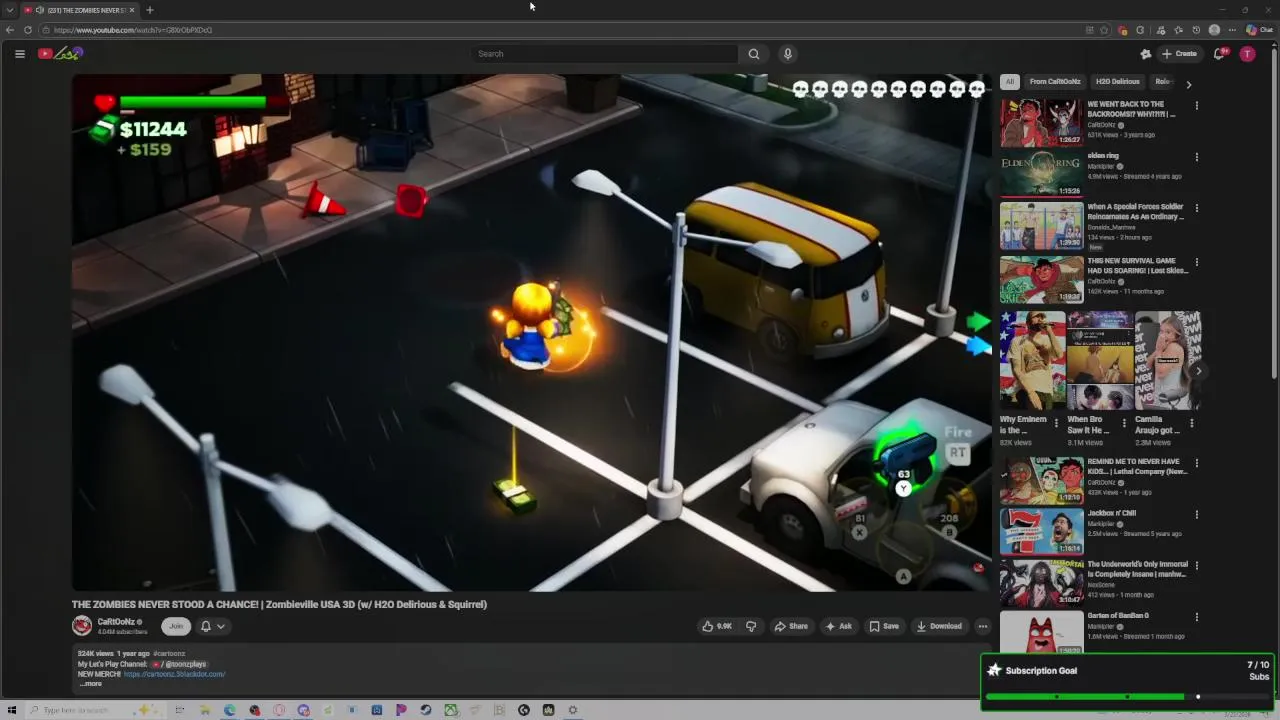Open the browser tab list dropdown

10,10
